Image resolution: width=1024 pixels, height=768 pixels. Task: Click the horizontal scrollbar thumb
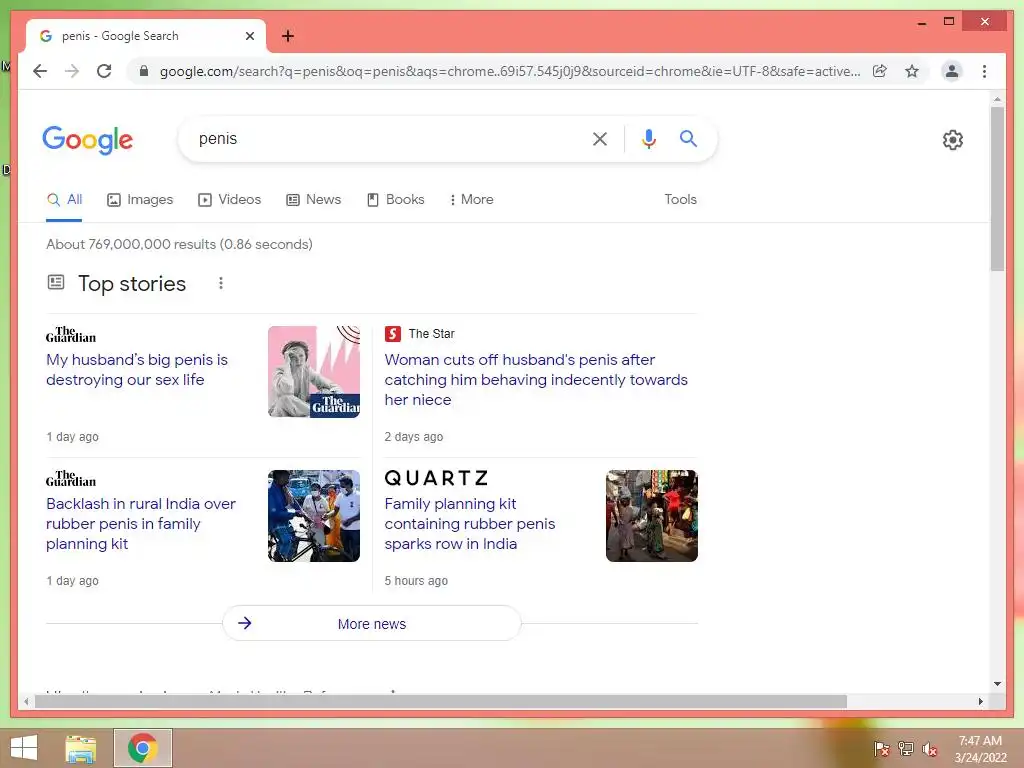(x=441, y=701)
